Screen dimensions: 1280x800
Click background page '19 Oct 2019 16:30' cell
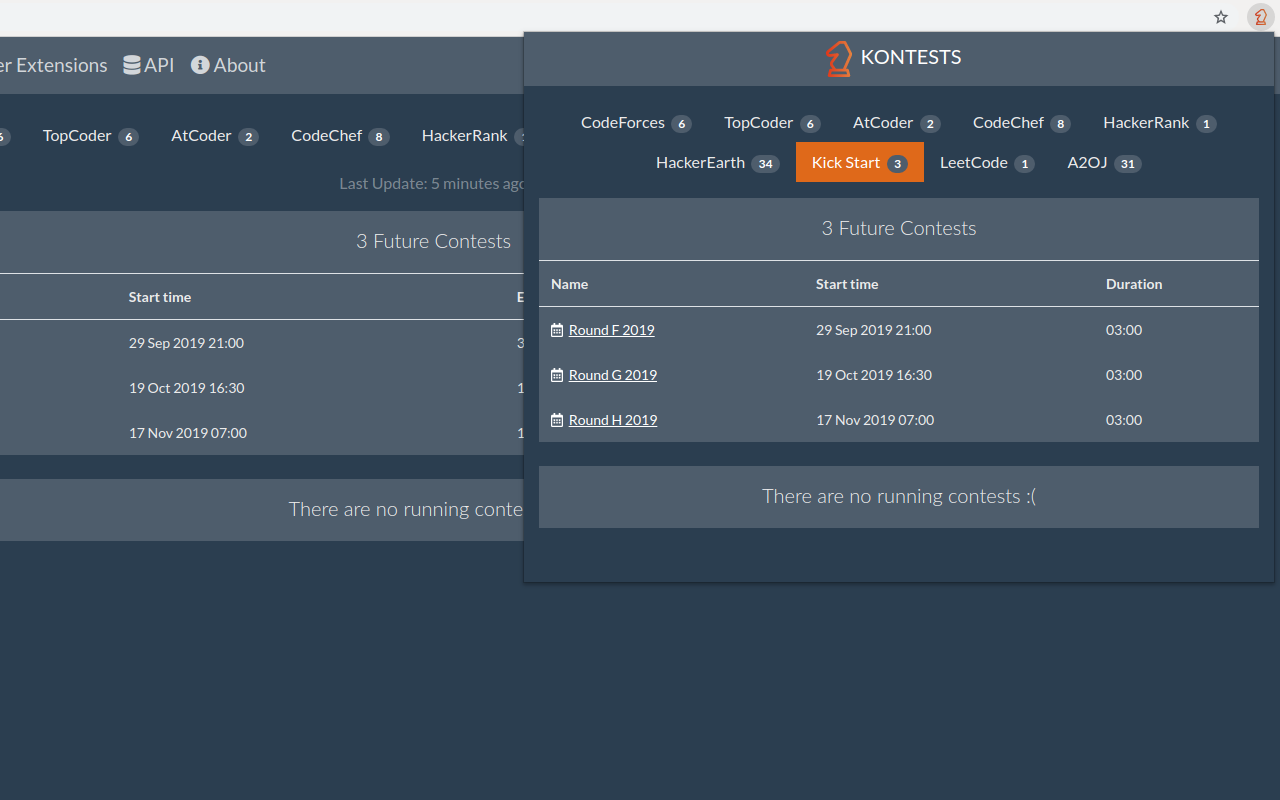[x=186, y=388]
